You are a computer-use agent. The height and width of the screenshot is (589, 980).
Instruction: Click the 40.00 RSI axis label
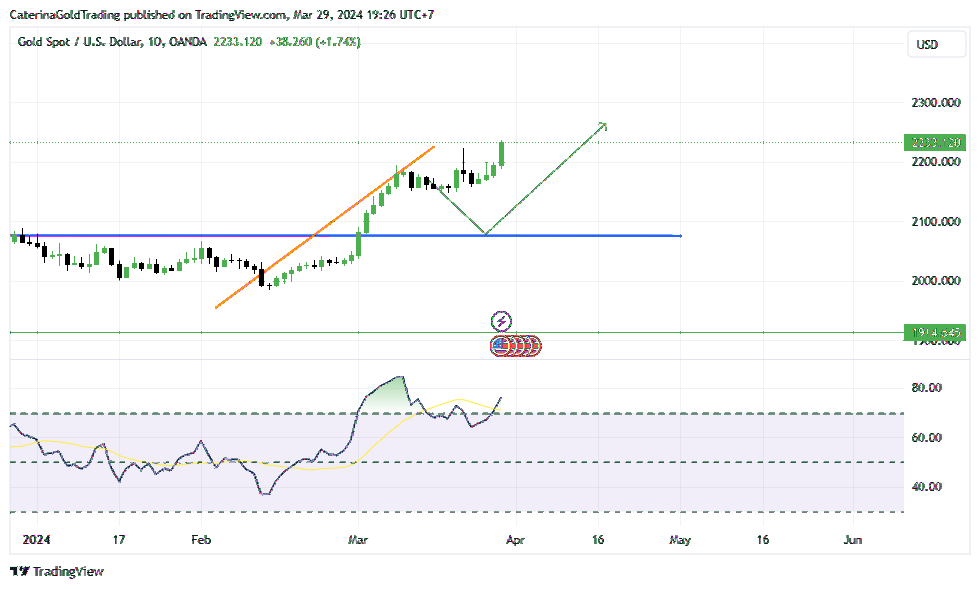(926, 486)
